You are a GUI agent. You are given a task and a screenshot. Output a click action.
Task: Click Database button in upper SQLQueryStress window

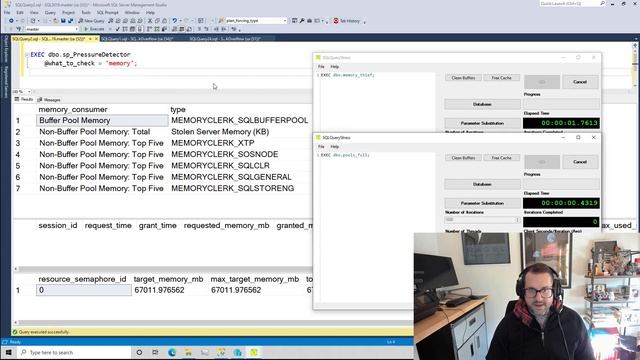coord(482,104)
